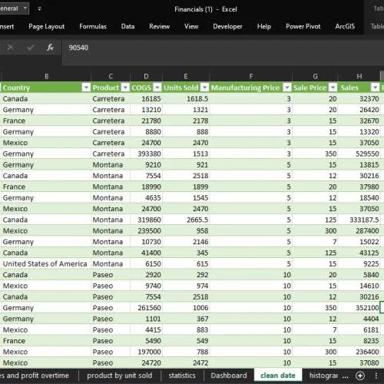The height and width of the screenshot is (384, 384).
Task: Open the Country column filter dropdown
Action: 86,88
